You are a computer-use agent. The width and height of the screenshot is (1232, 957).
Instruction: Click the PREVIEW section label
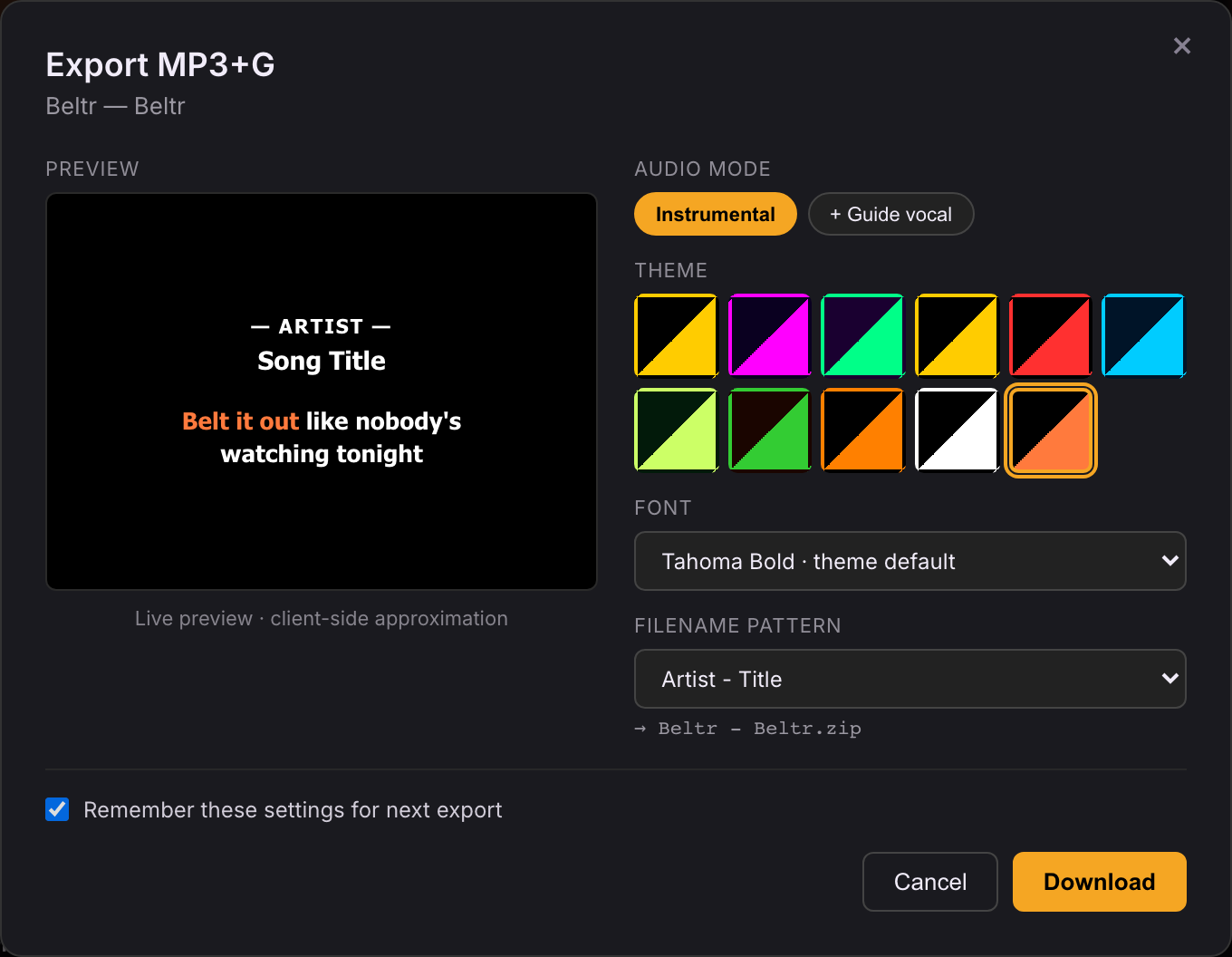(x=92, y=169)
